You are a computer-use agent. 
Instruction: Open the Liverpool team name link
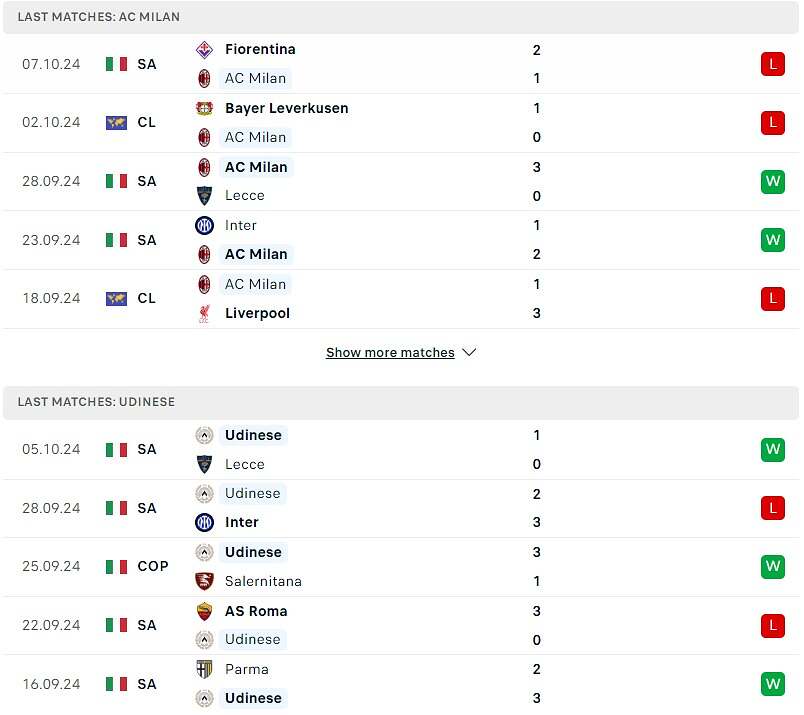(257, 313)
